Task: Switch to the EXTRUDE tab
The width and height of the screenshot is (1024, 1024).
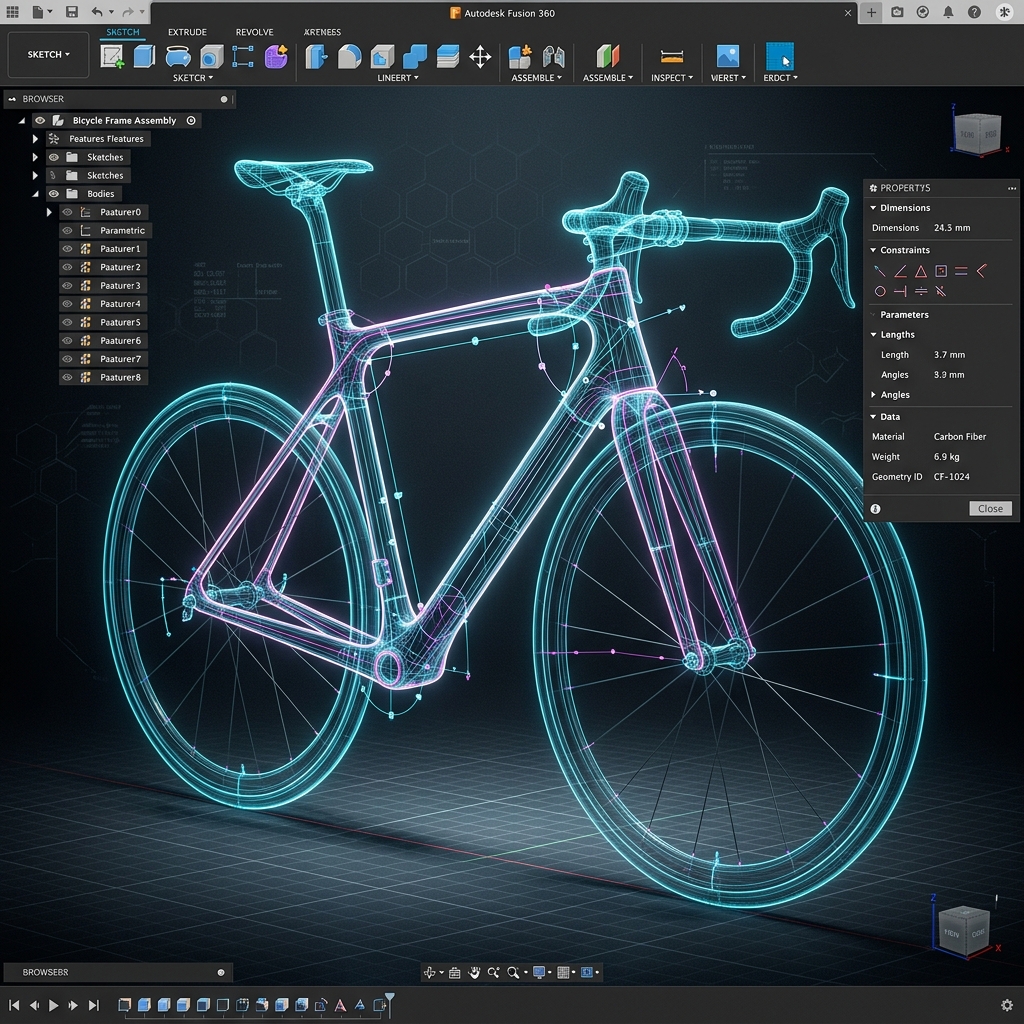Action: (187, 32)
